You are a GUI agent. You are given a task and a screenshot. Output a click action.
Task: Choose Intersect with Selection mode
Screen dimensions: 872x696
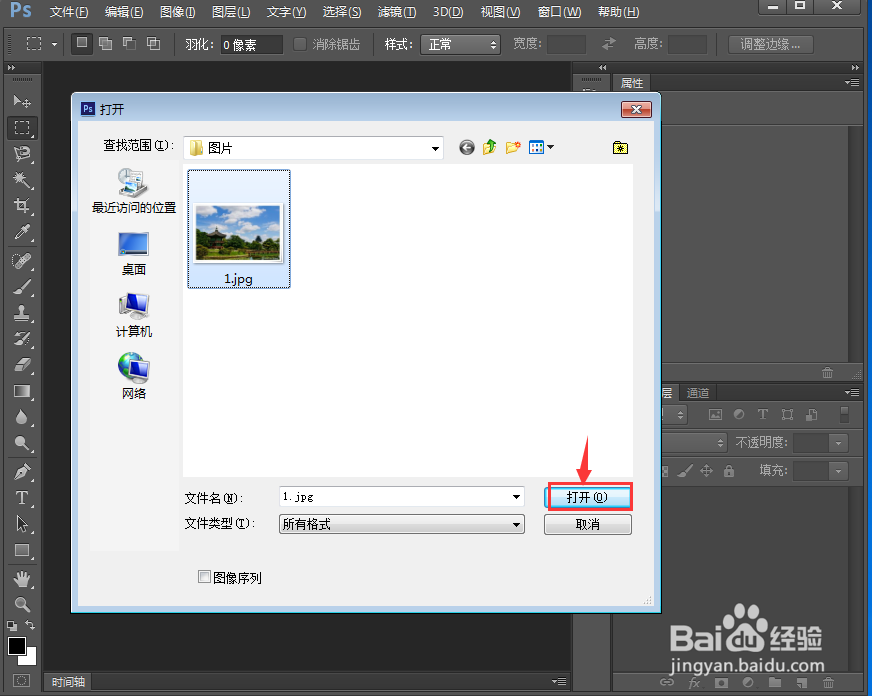(x=153, y=43)
